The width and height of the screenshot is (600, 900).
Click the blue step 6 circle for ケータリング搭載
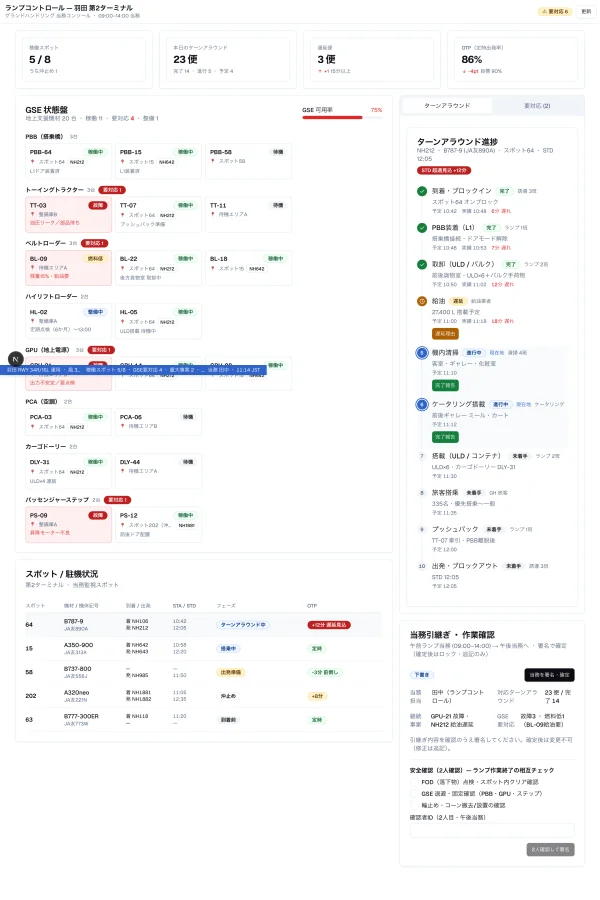421,404
